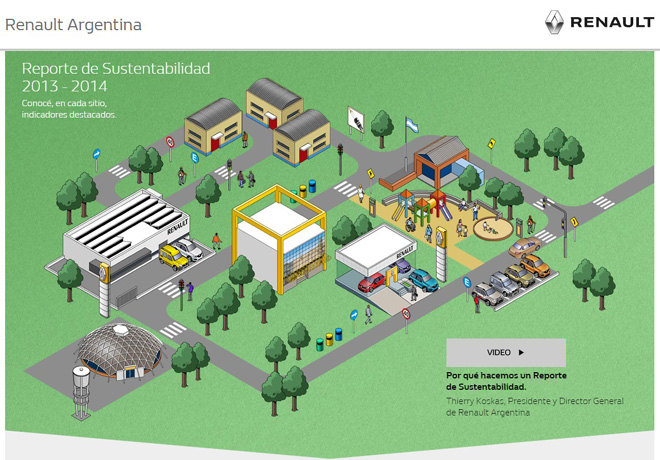Open the 'Renault Argentina' header title
Image resolution: width=660 pixels, height=460 pixels.
[73, 24]
